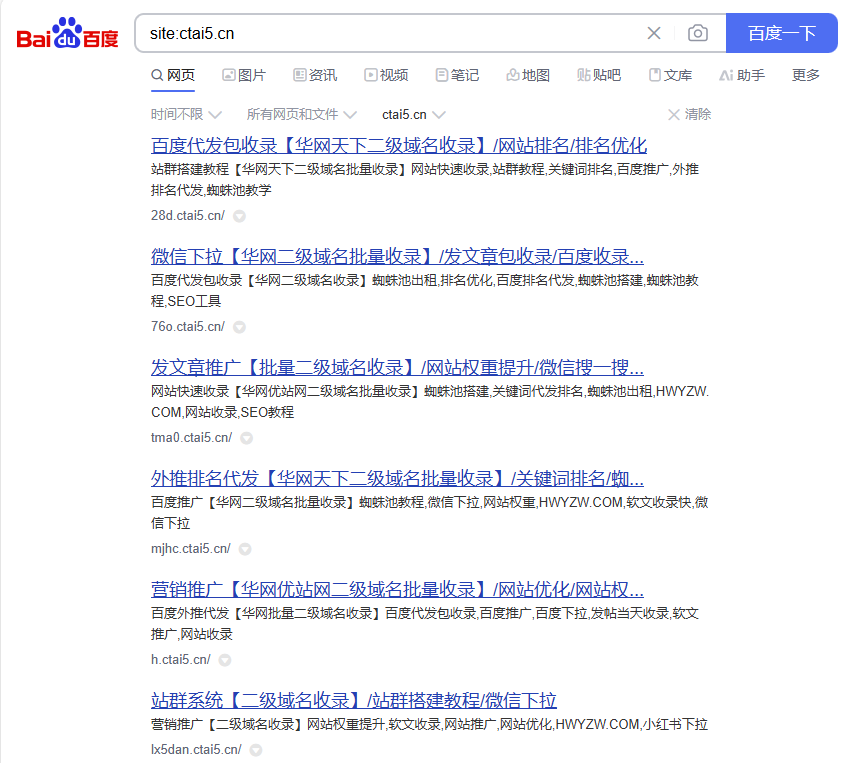Image resolution: width=846 pixels, height=763 pixels.
Task: Open the 贴吧 tab
Action: pyautogui.click(x=599, y=75)
